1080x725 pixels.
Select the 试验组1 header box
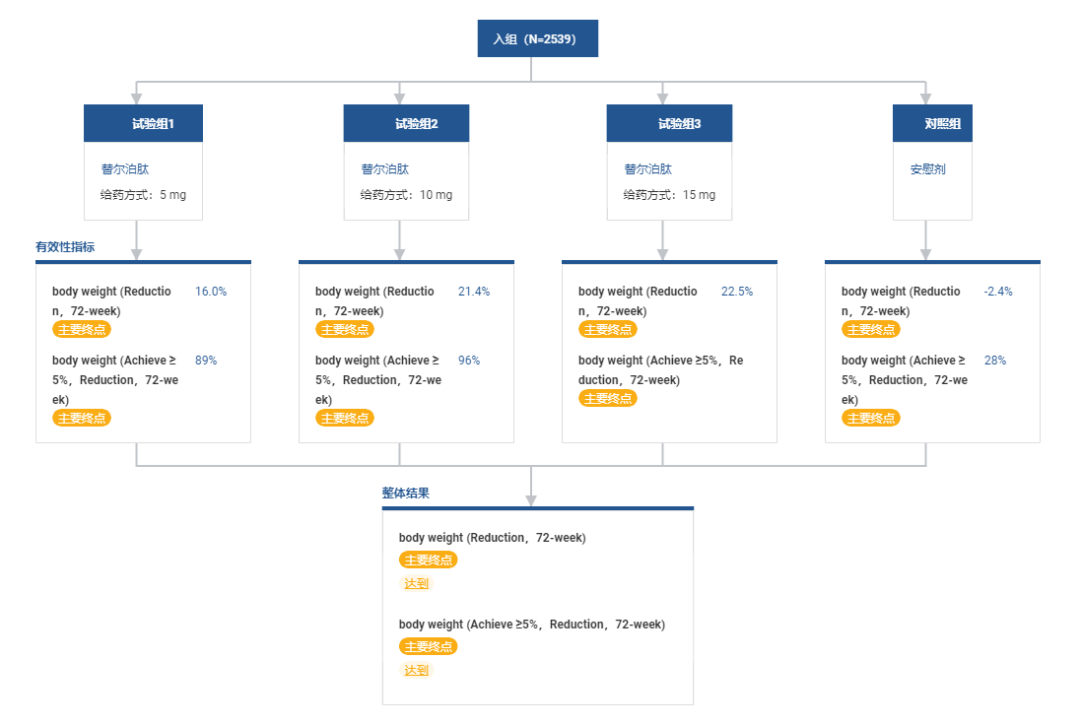pos(143,123)
